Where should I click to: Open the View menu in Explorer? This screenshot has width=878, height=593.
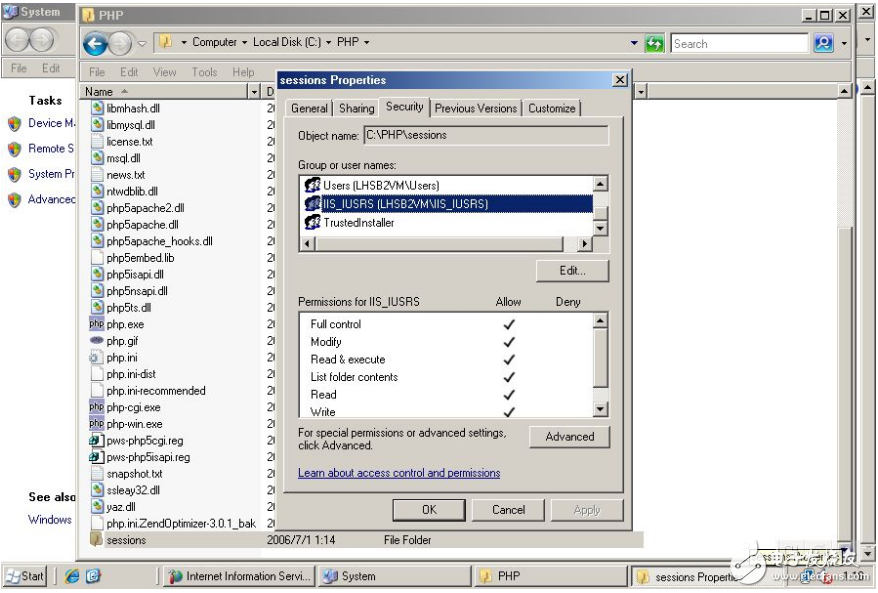point(165,72)
